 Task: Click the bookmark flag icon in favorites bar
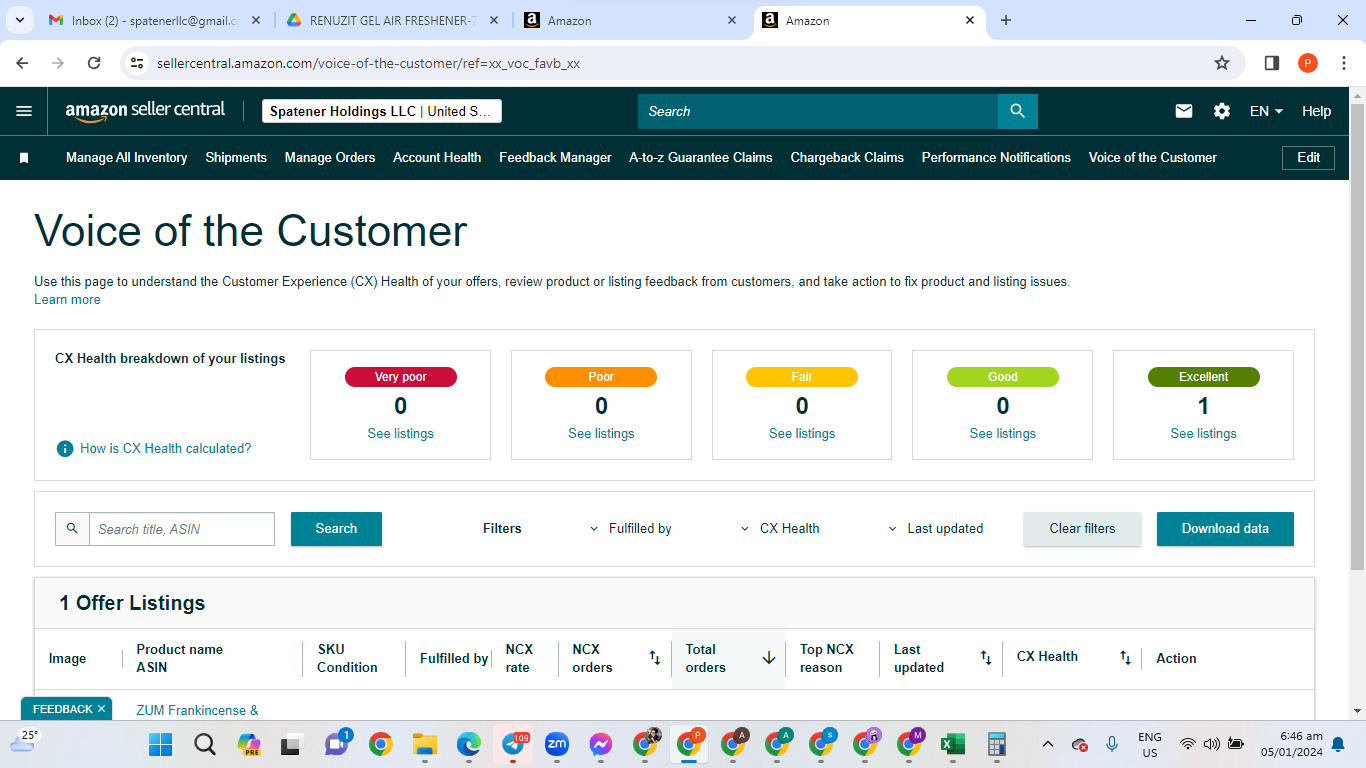[x=24, y=158]
